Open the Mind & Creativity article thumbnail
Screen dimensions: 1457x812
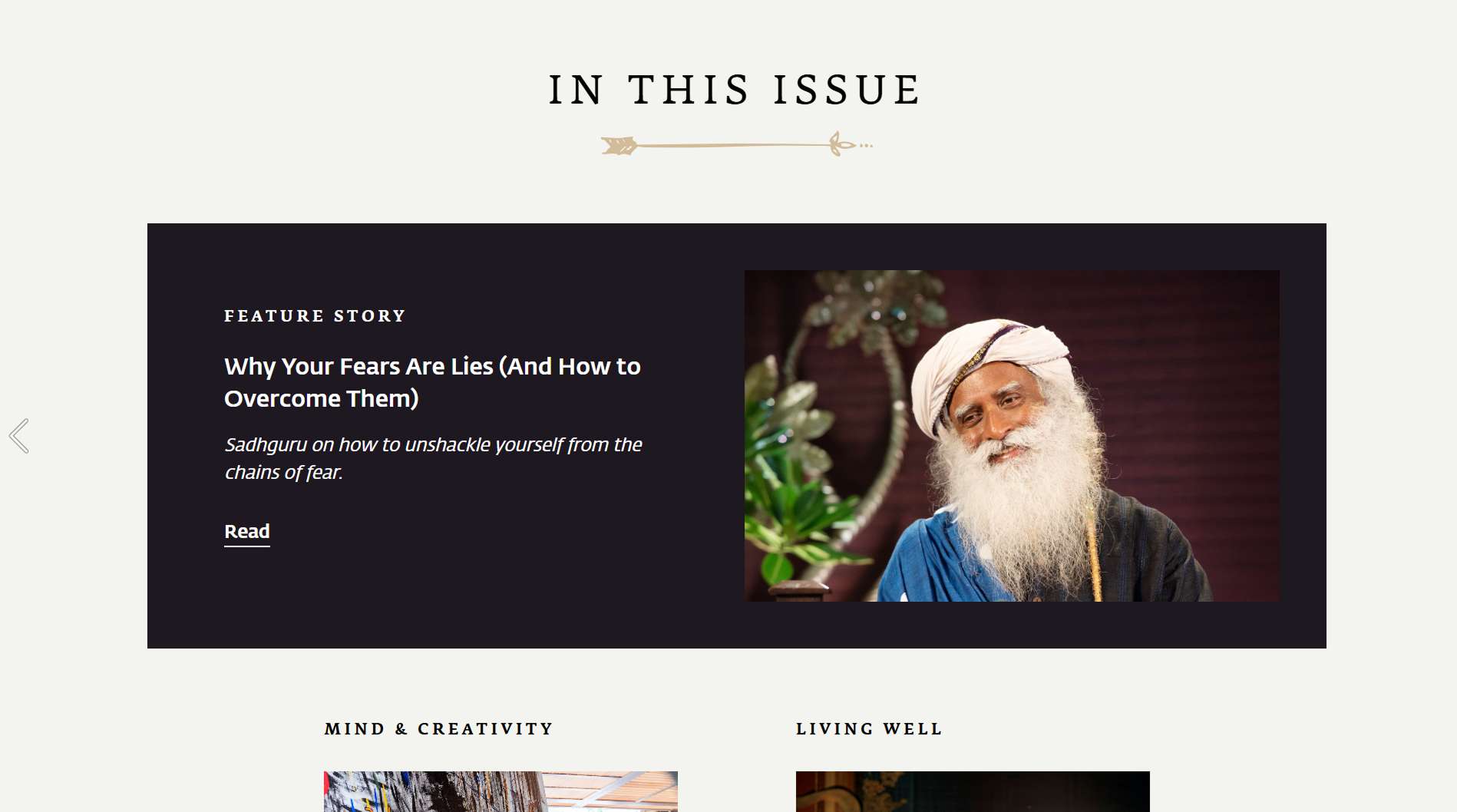click(x=501, y=791)
